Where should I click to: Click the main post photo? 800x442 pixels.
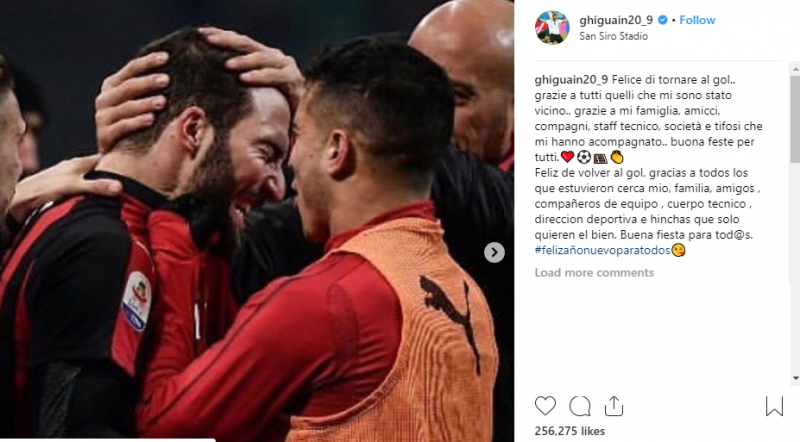click(257, 221)
